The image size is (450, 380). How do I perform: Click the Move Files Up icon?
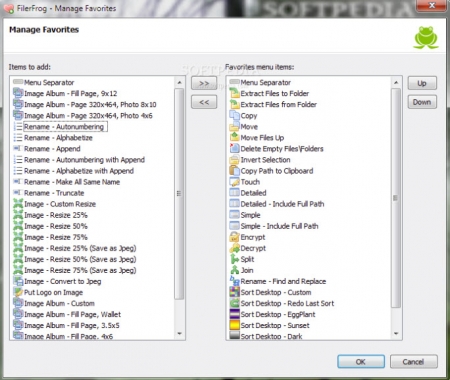pos(235,137)
